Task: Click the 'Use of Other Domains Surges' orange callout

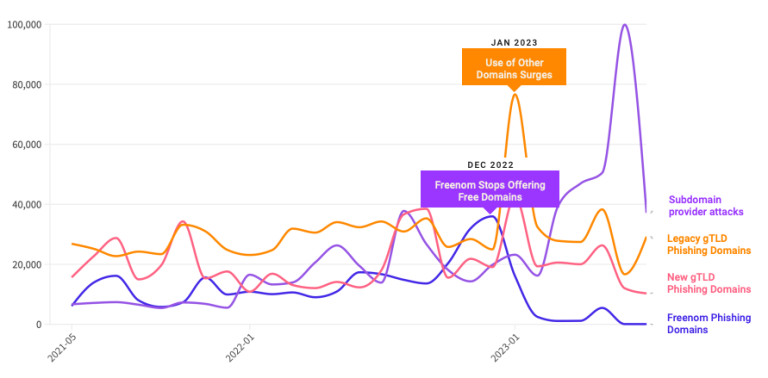Action: (x=514, y=67)
